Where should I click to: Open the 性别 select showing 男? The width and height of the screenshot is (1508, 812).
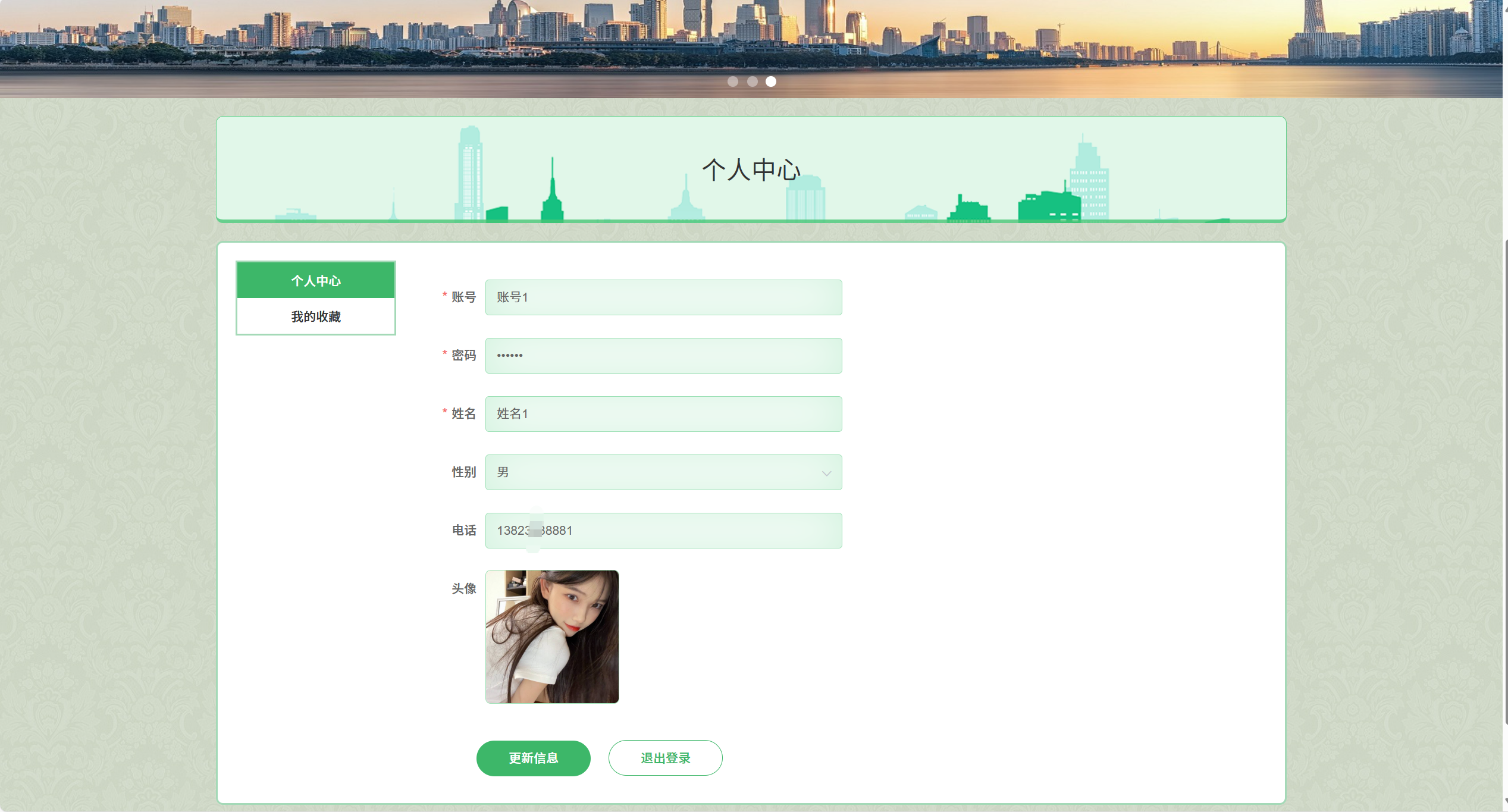(654, 472)
